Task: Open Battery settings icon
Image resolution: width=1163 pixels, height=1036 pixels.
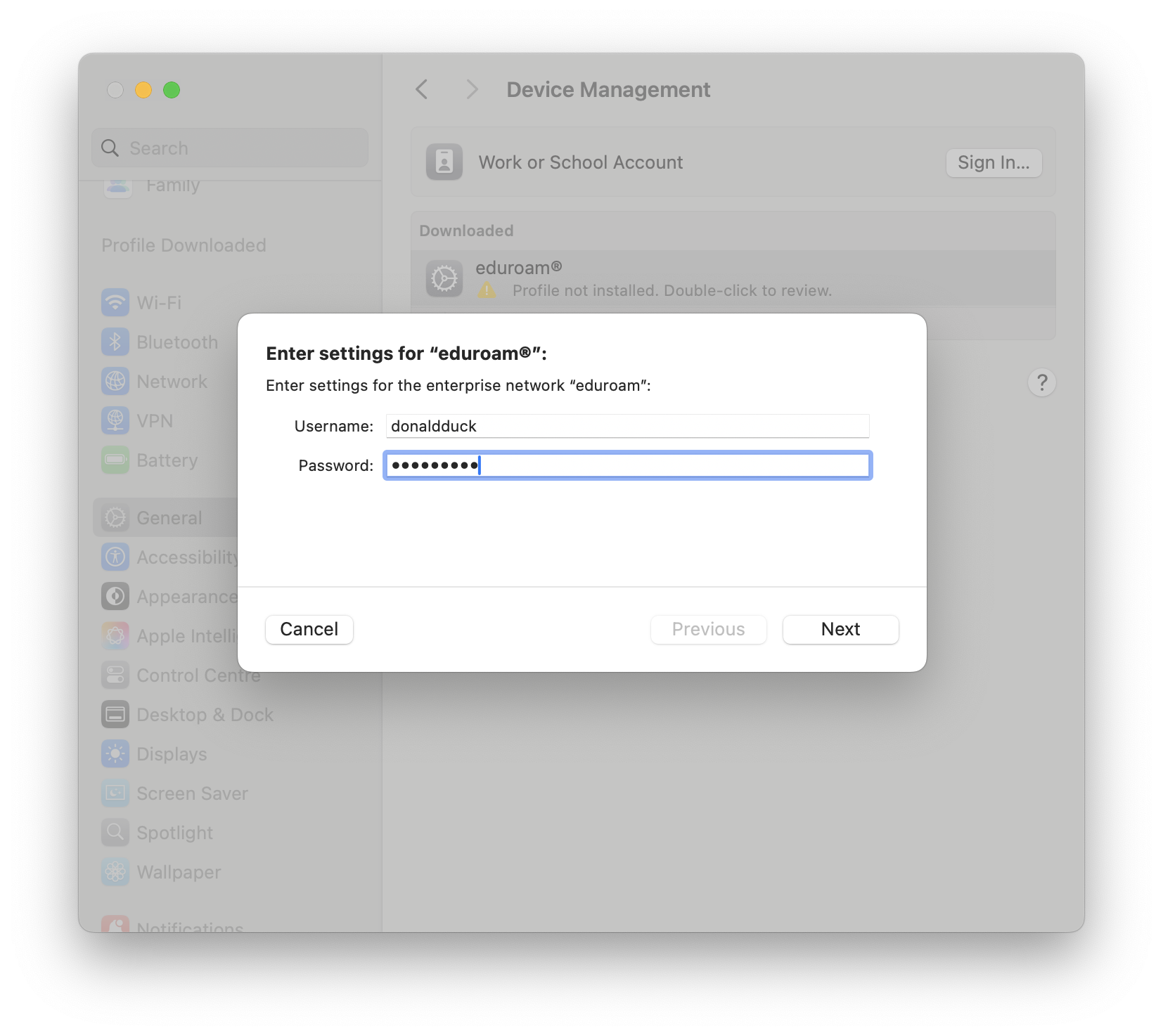Action: 115,460
